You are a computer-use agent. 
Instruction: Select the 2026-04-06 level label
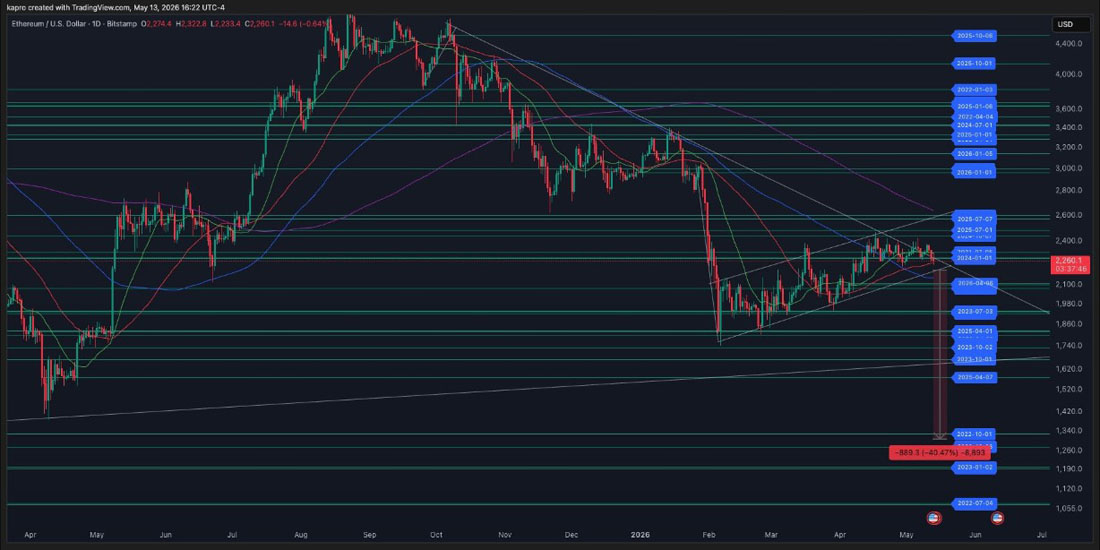tap(975, 283)
